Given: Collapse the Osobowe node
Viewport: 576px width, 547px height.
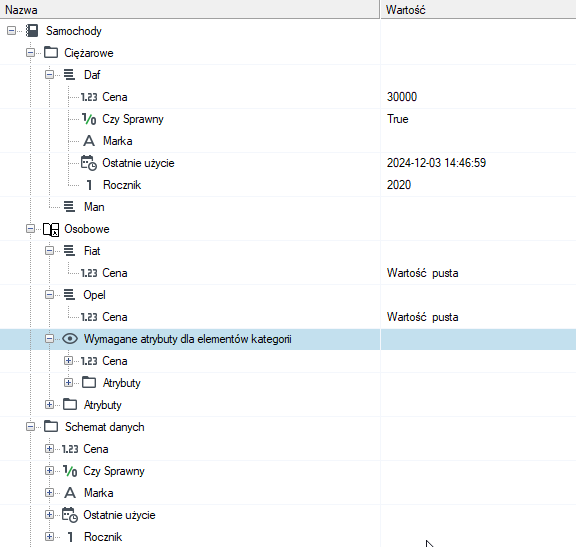Looking at the screenshot, I should pyautogui.click(x=30, y=229).
